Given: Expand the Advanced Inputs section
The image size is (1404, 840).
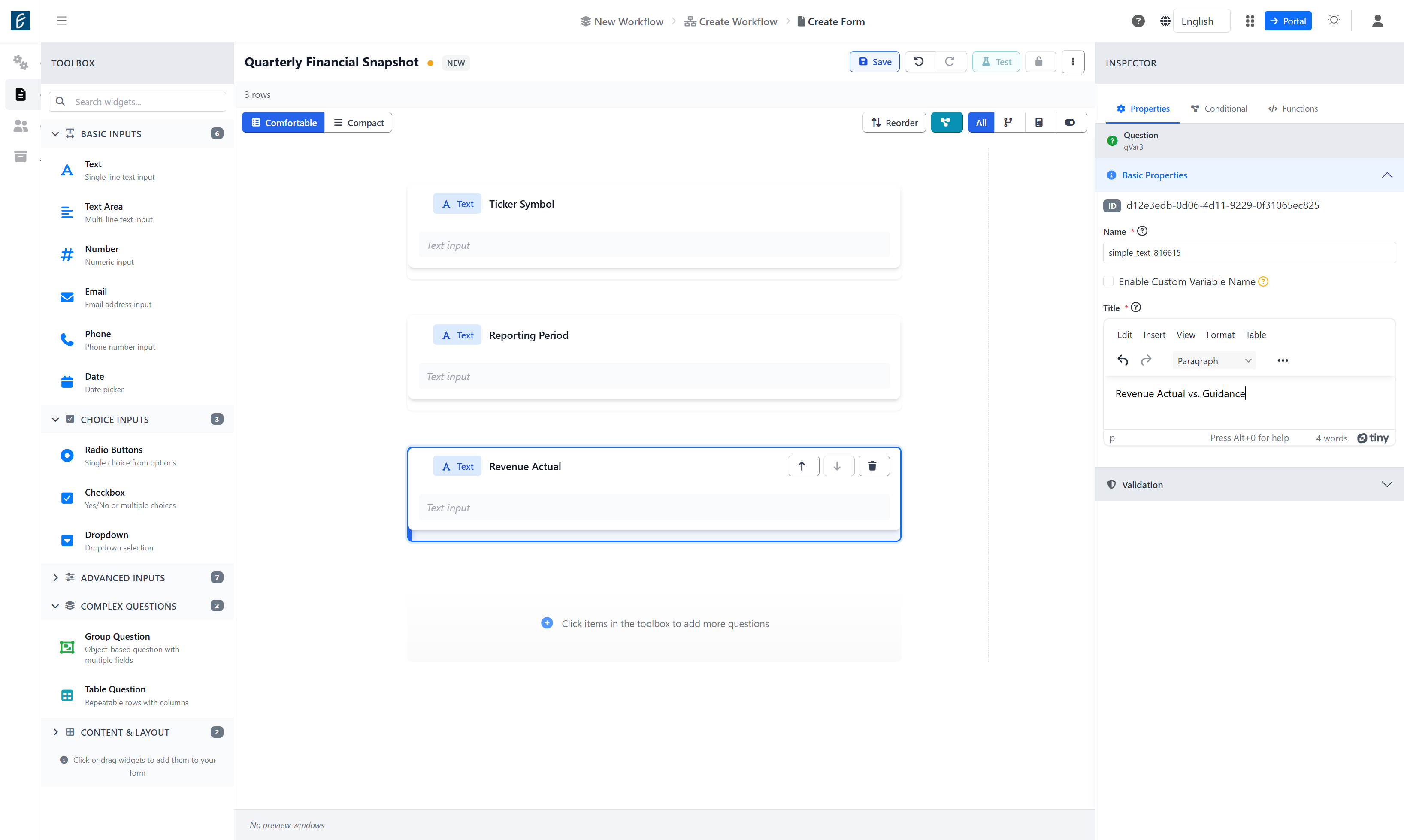Looking at the screenshot, I should point(138,577).
